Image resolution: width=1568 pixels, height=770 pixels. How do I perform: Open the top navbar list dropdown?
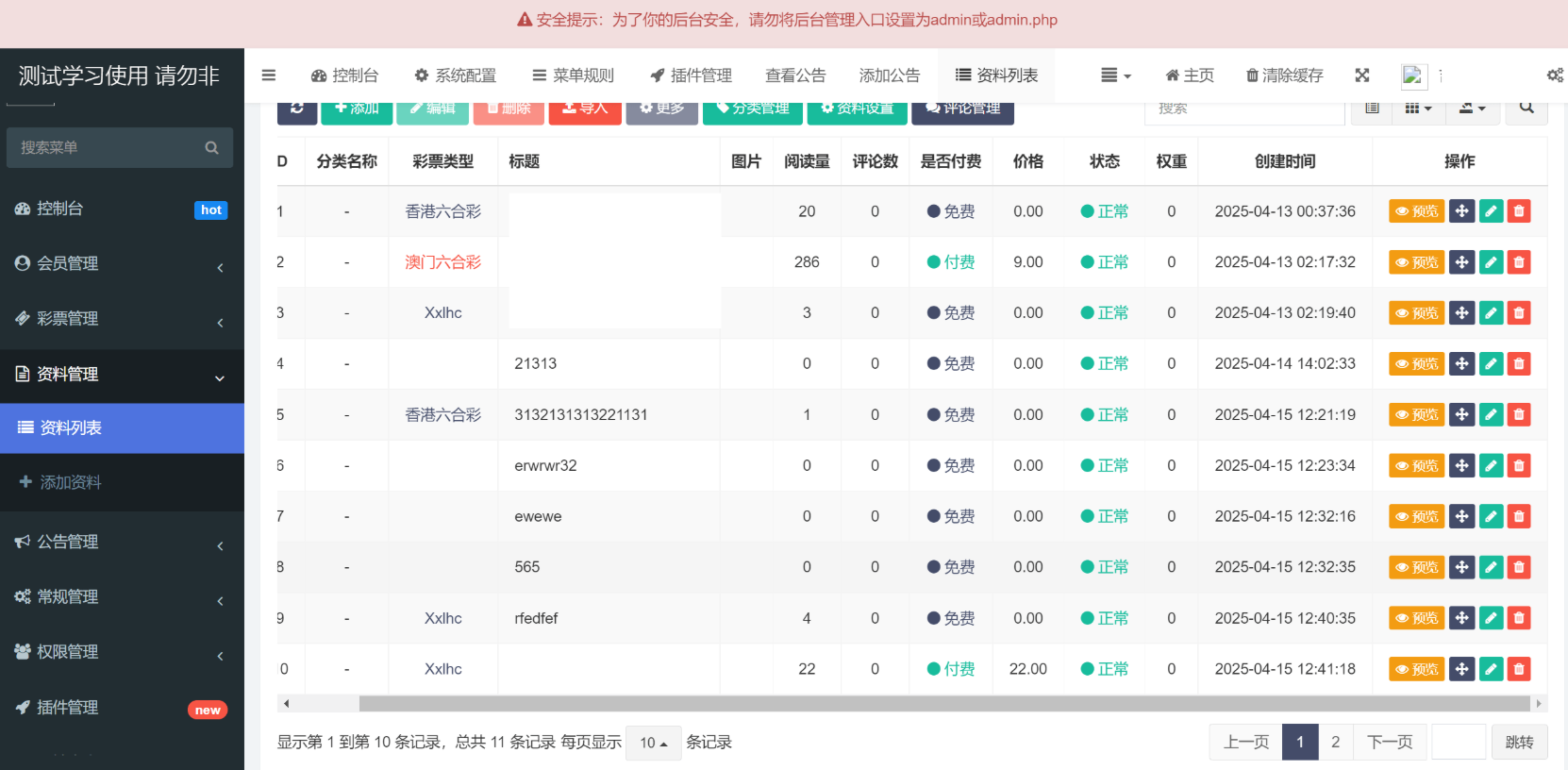tap(1115, 75)
